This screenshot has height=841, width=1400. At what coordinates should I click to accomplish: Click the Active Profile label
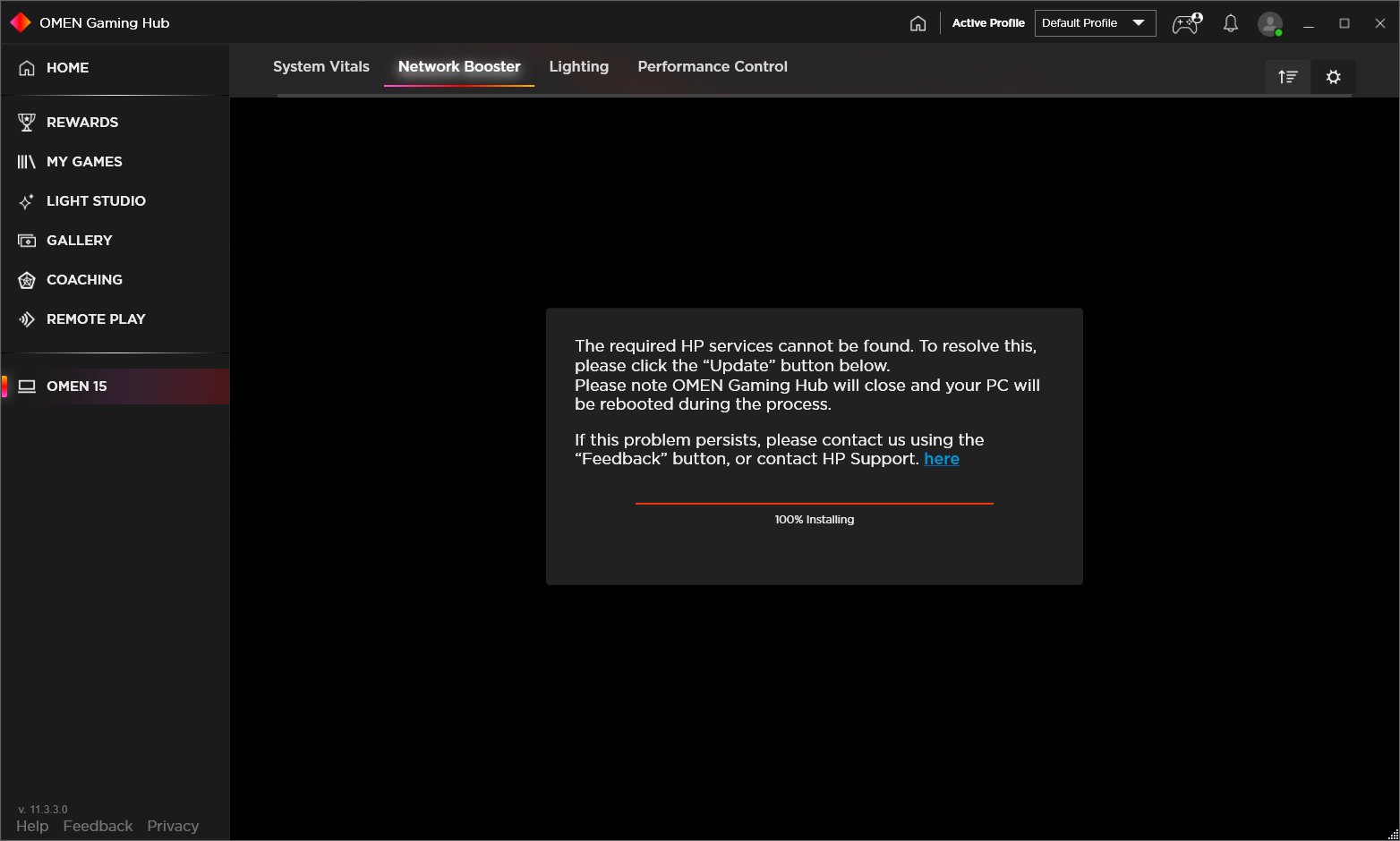[988, 23]
